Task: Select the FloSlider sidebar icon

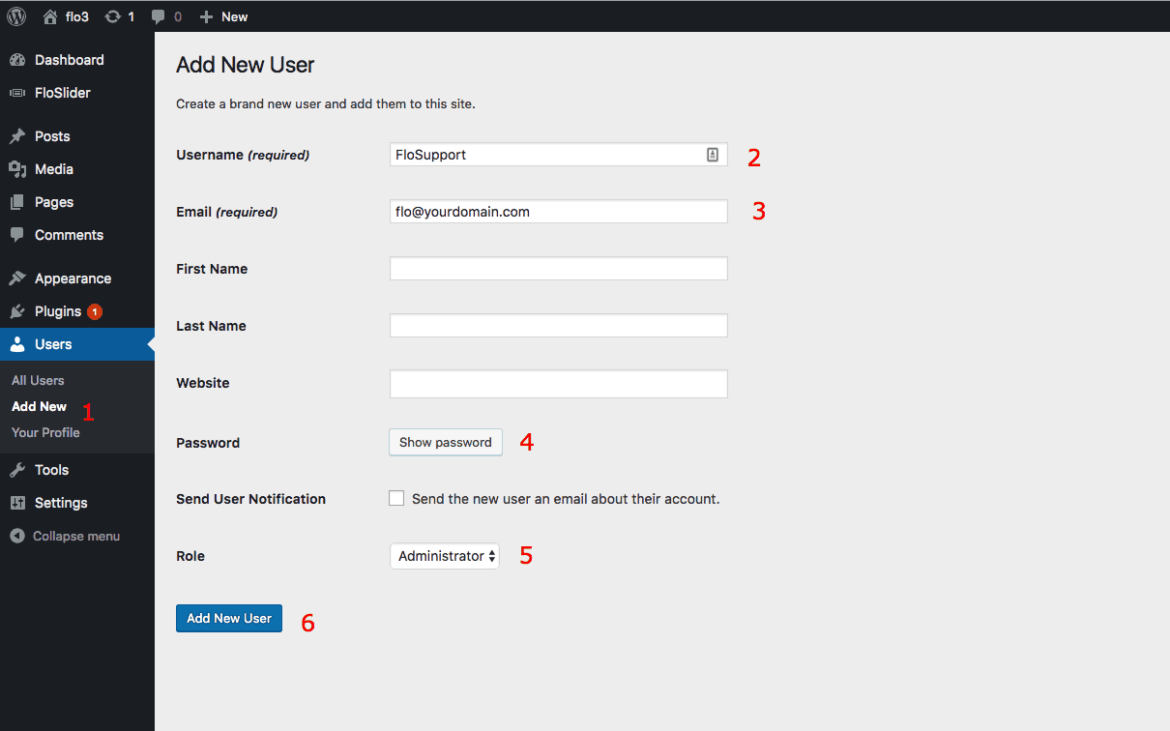Action: click(x=18, y=92)
